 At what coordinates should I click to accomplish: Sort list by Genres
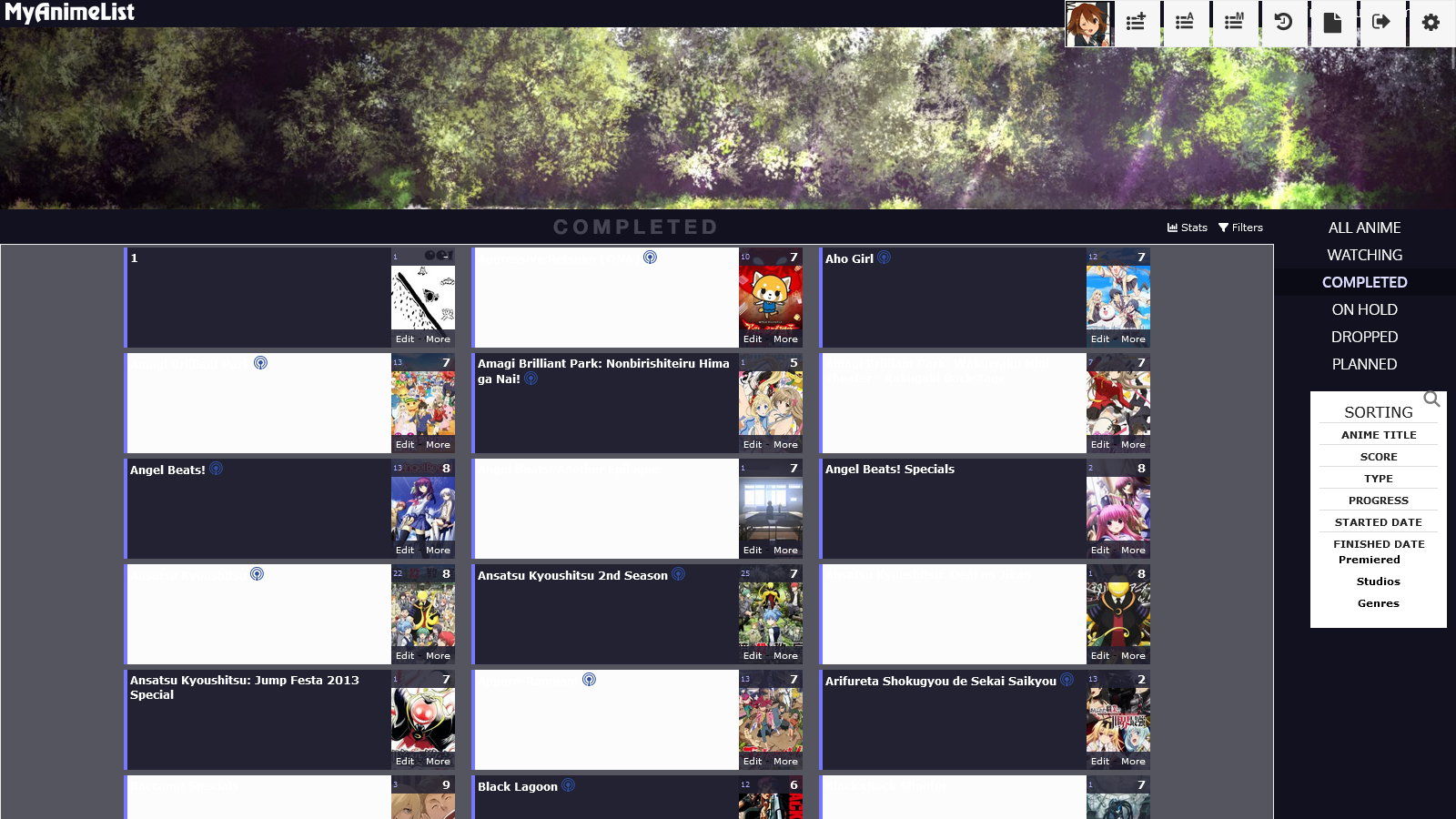1379,603
